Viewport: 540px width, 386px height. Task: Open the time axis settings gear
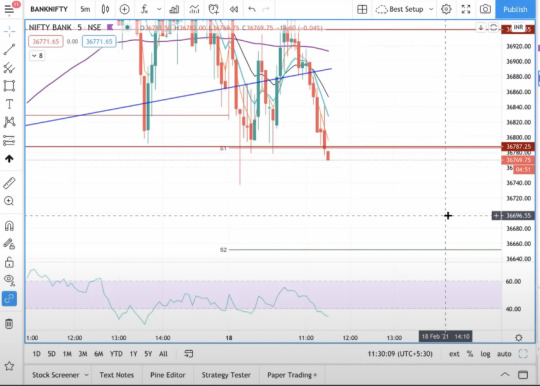pyautogui.click(x=519, y=338)
